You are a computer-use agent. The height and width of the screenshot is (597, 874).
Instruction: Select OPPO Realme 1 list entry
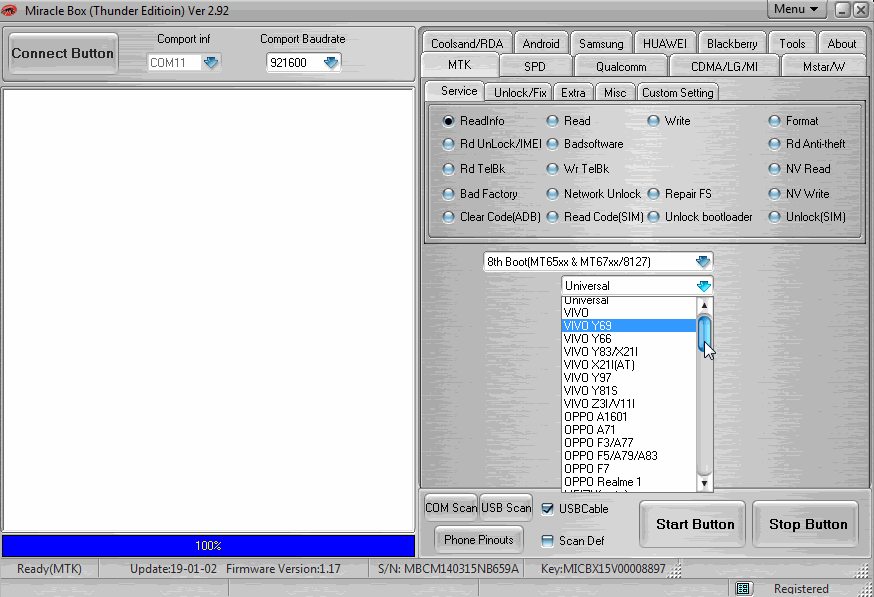tap(629, 482)
